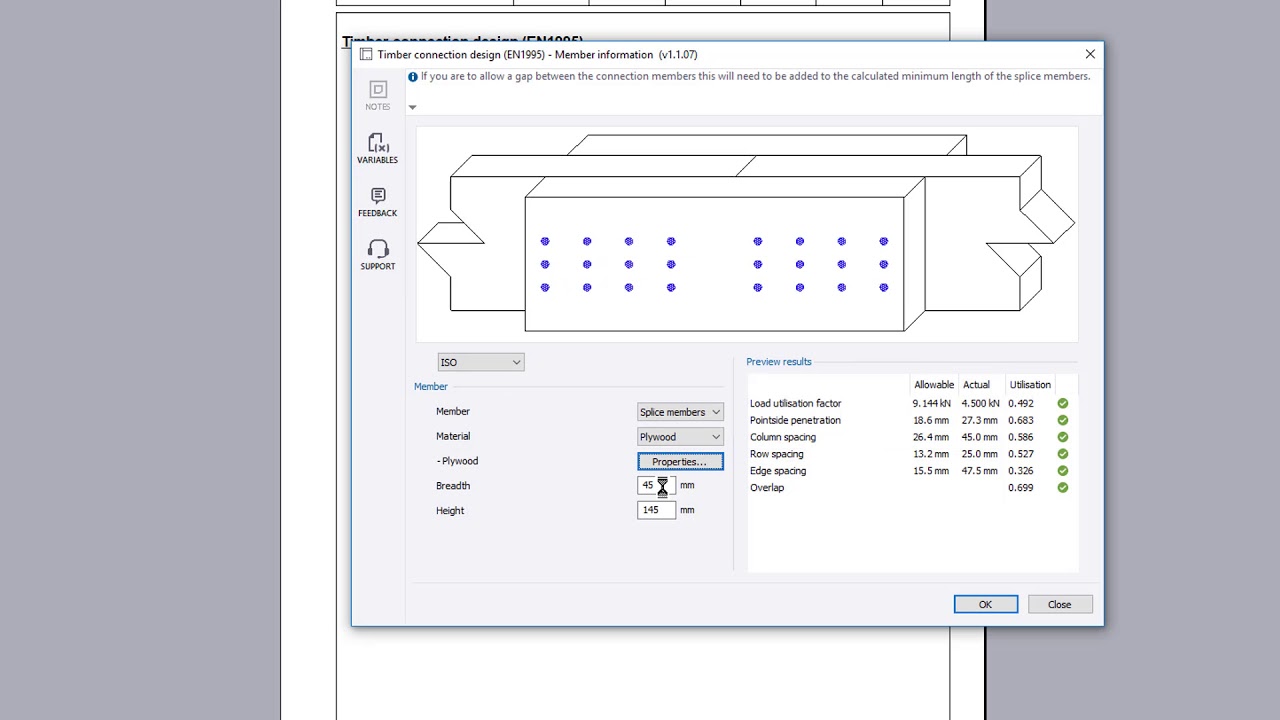
Task: Click the Breadth field label
Action: (453, 486)
